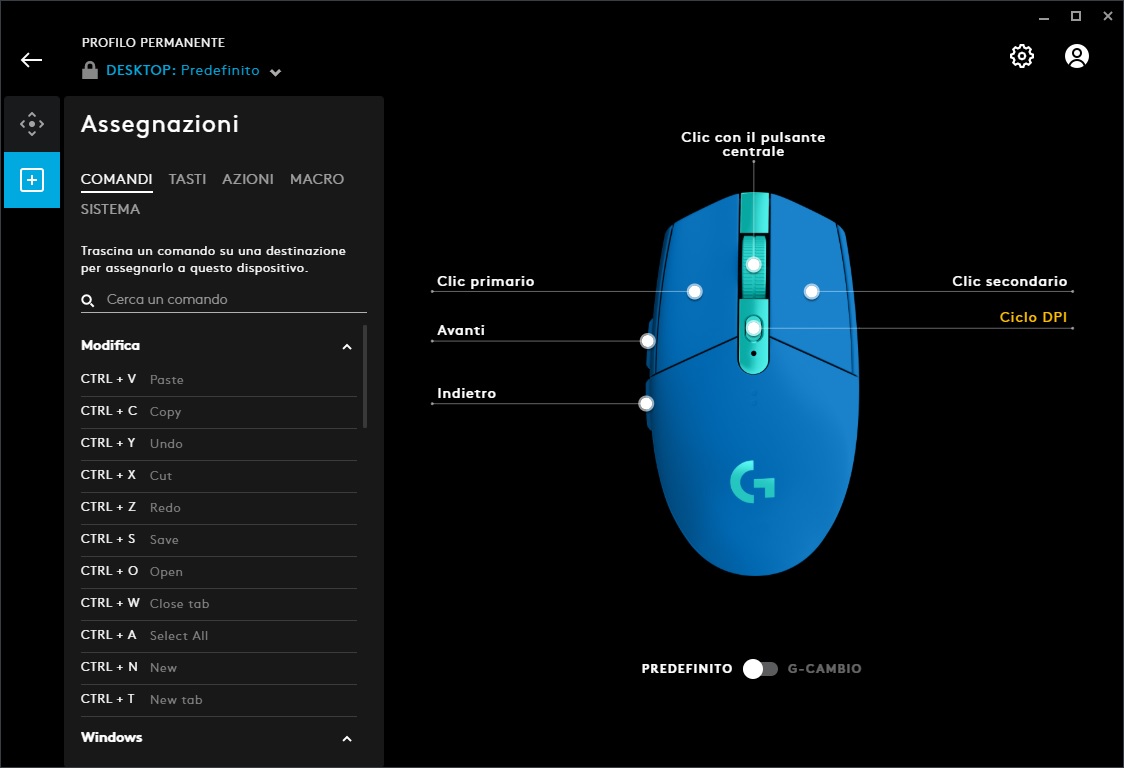This screenshot has width=1124, height=768.
Task: Click the Avanti side button marker
Action: point(647,341)
